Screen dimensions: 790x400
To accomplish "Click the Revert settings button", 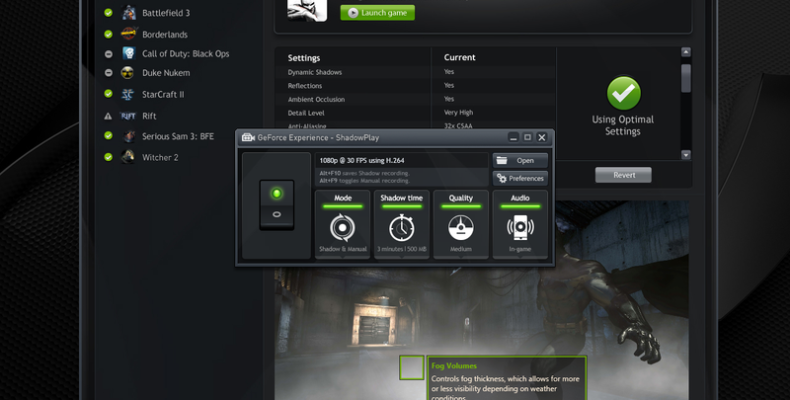I will (623, 175).
